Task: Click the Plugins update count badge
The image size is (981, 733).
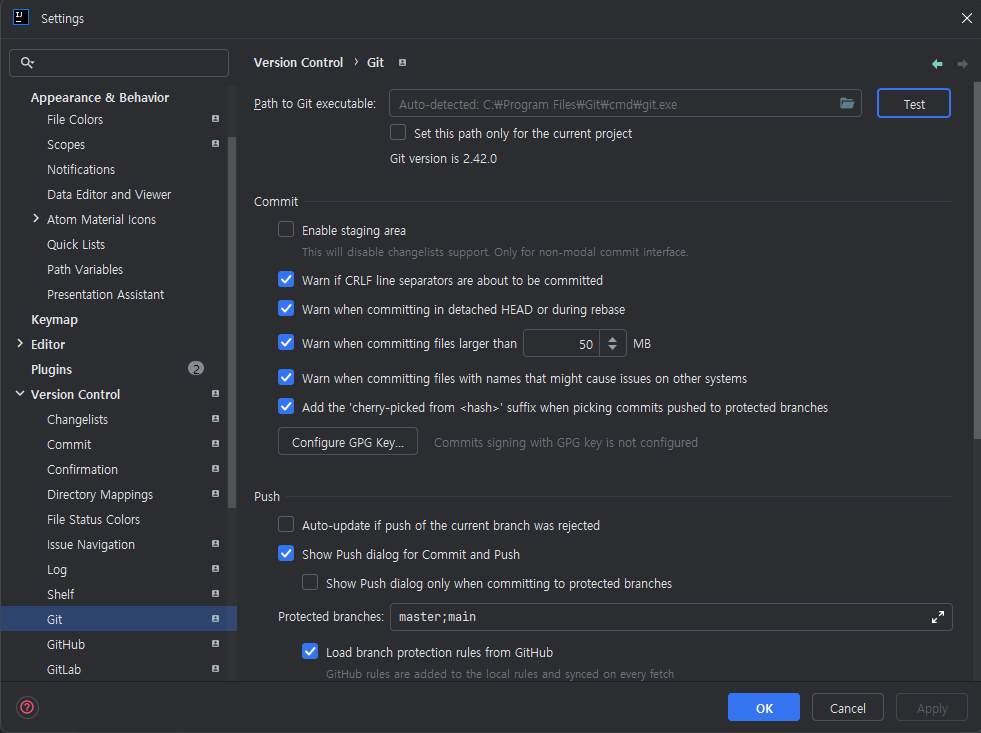Action: pos(196,368)
